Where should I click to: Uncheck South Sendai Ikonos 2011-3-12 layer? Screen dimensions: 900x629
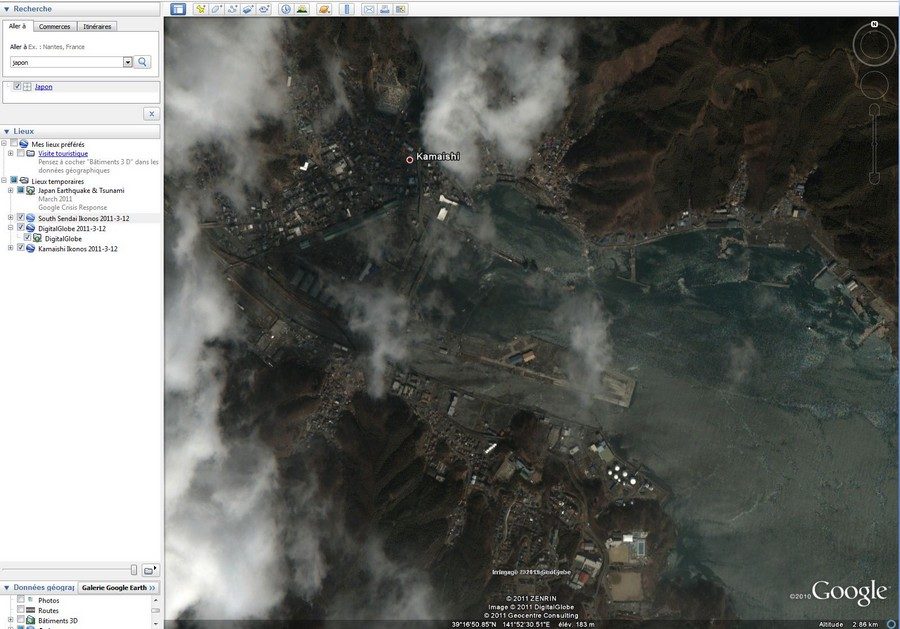tap(21, 218)
